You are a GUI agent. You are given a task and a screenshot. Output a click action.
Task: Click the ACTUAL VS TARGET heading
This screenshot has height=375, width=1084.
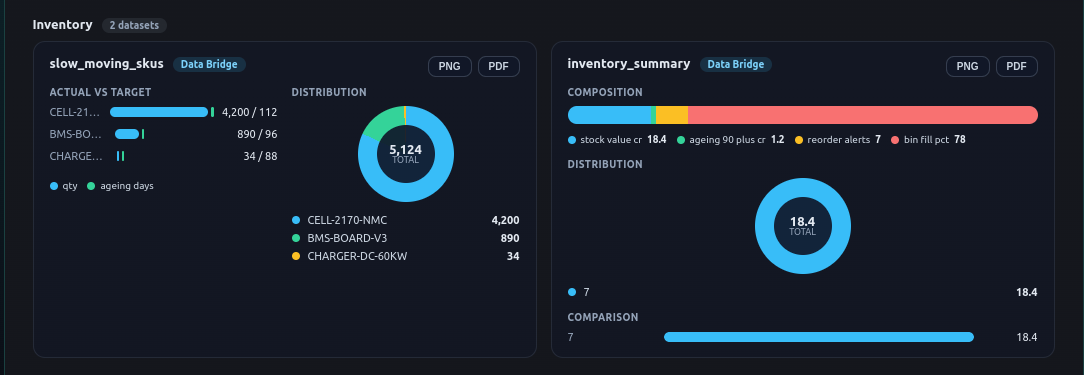click(100, 92)
